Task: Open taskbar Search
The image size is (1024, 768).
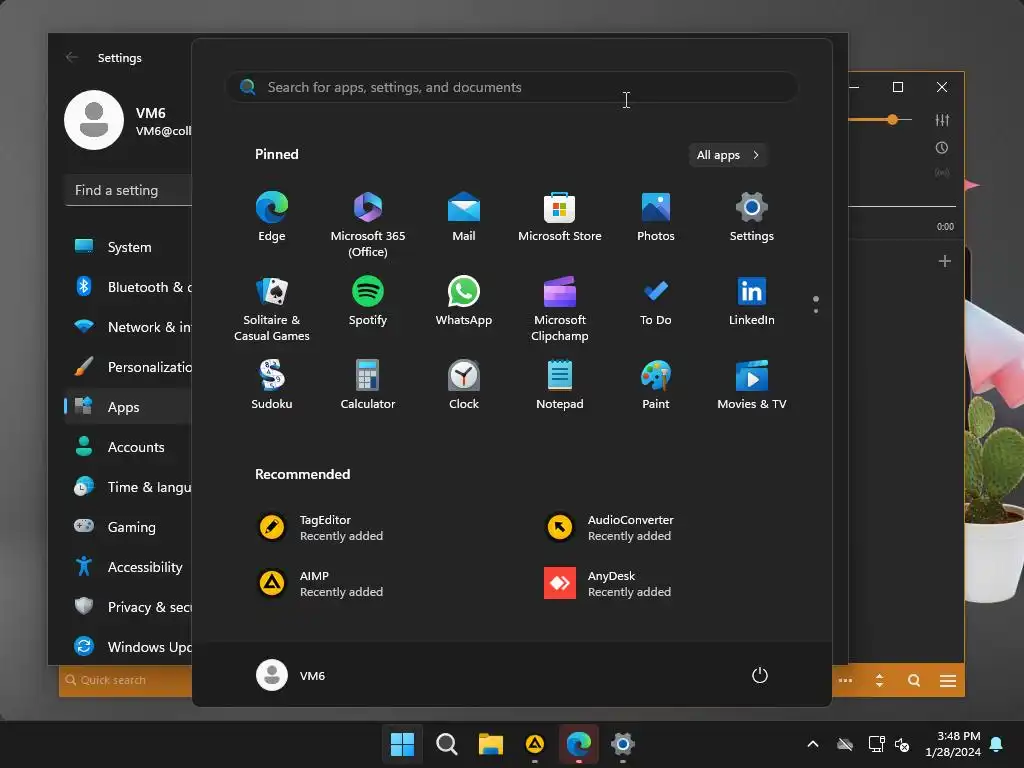Action: [x=447, y=744]
